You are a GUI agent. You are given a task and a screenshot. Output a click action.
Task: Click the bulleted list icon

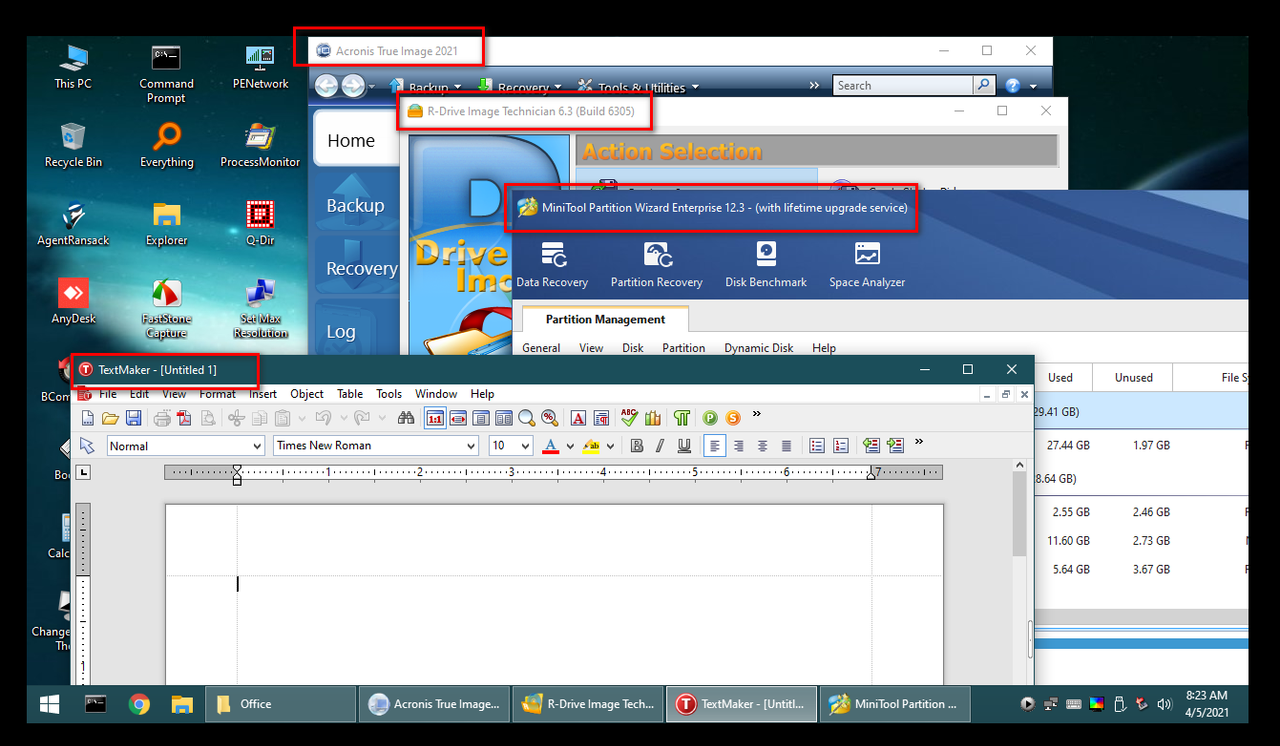[817, 446]
